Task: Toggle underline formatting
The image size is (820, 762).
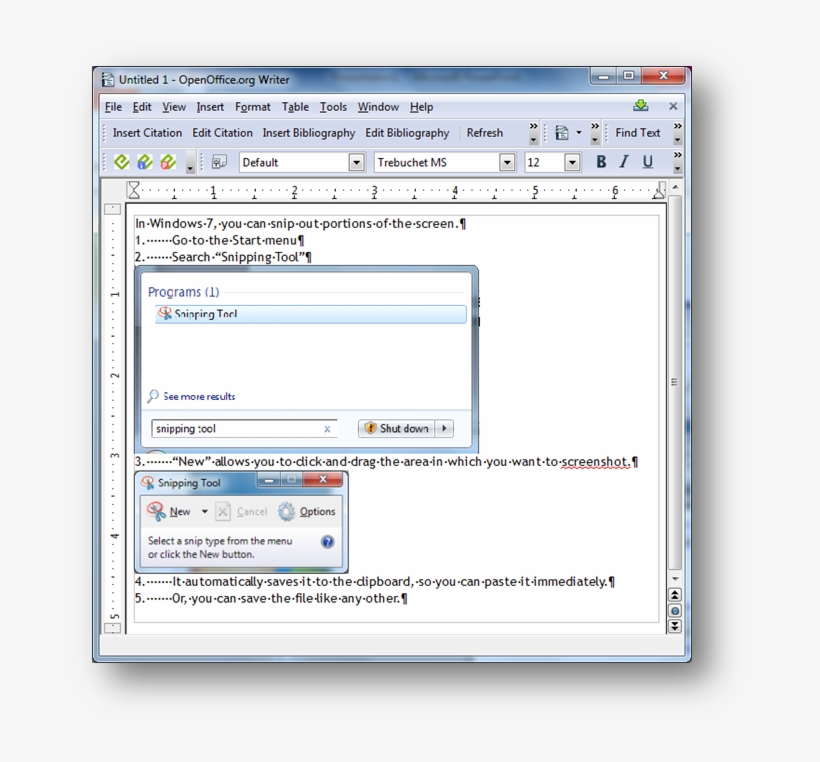Action: pos(645,161)
